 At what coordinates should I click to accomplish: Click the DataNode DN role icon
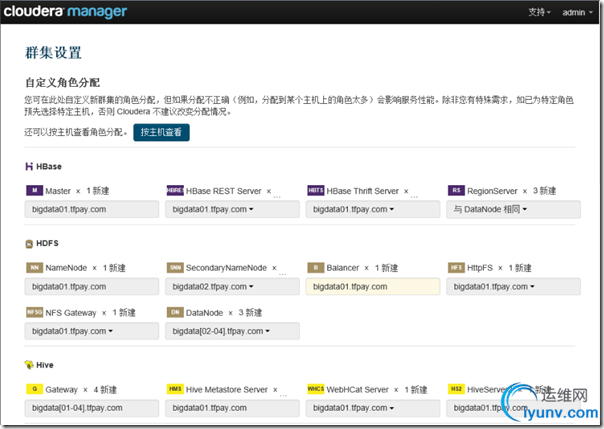[x=175, y=312]
